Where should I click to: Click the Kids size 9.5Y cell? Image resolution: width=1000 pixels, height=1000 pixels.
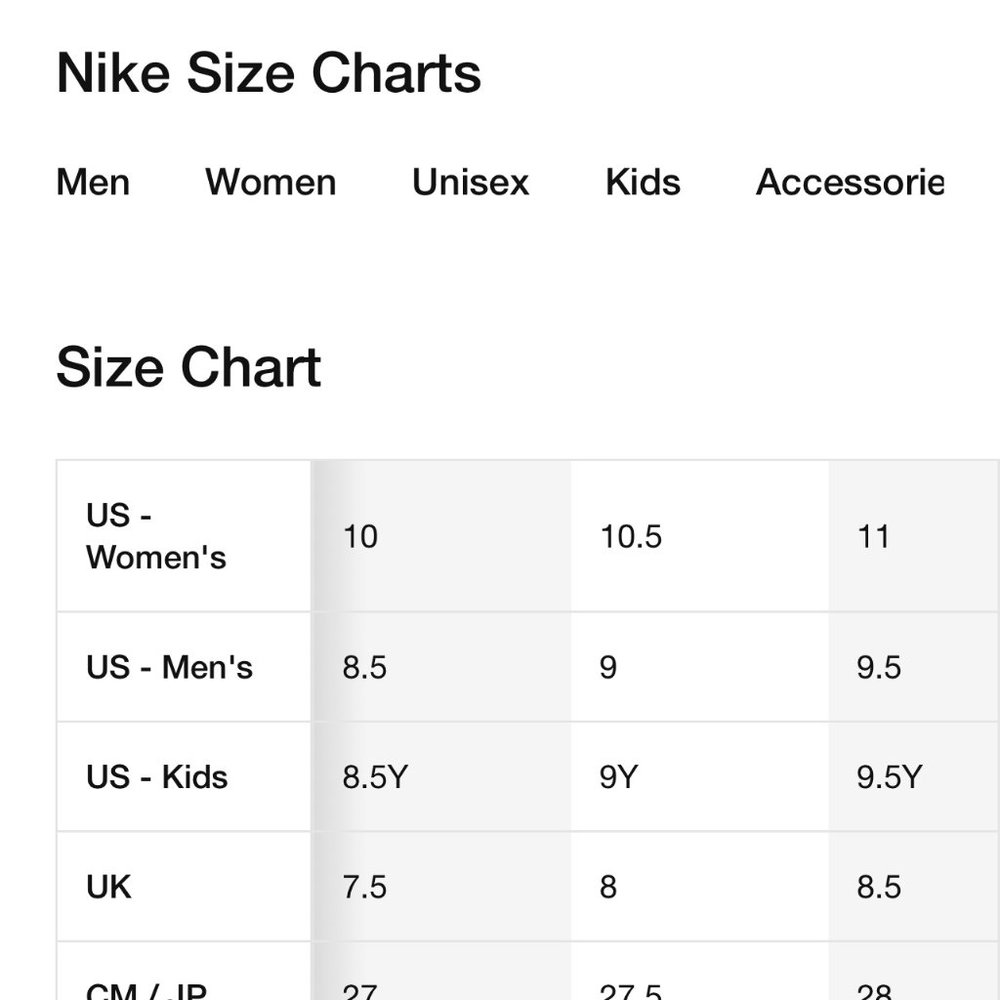click(x=914, y=777)
